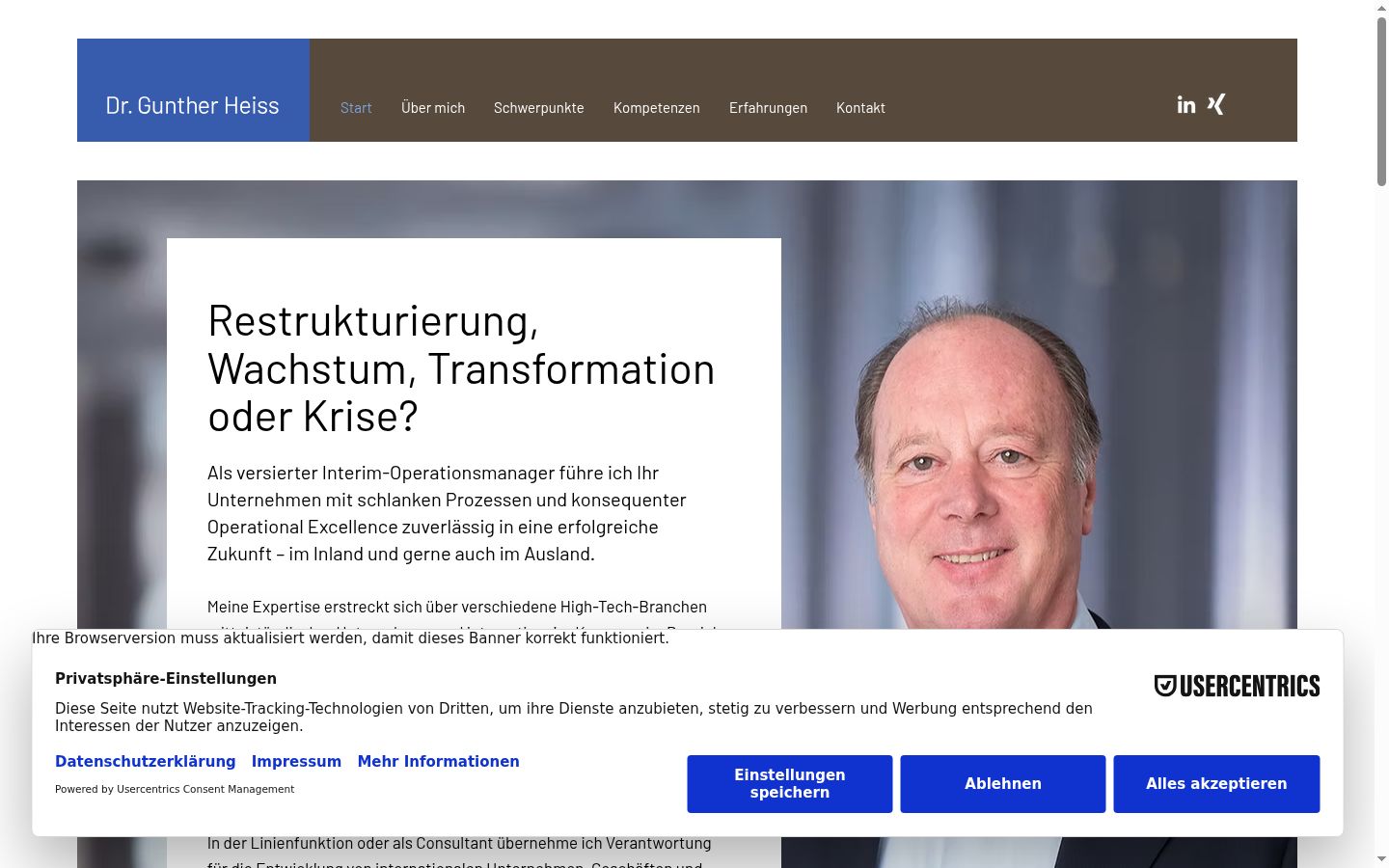Click the vertical scrollbar thumb
Viewport: 1389px width, 868px height.
1381,101
